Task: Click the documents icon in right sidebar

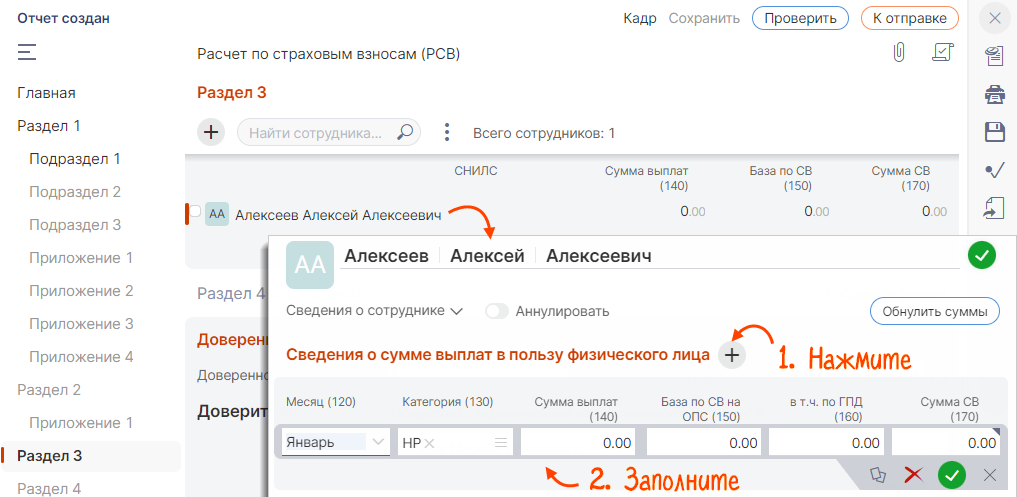Action: [994, 56]
